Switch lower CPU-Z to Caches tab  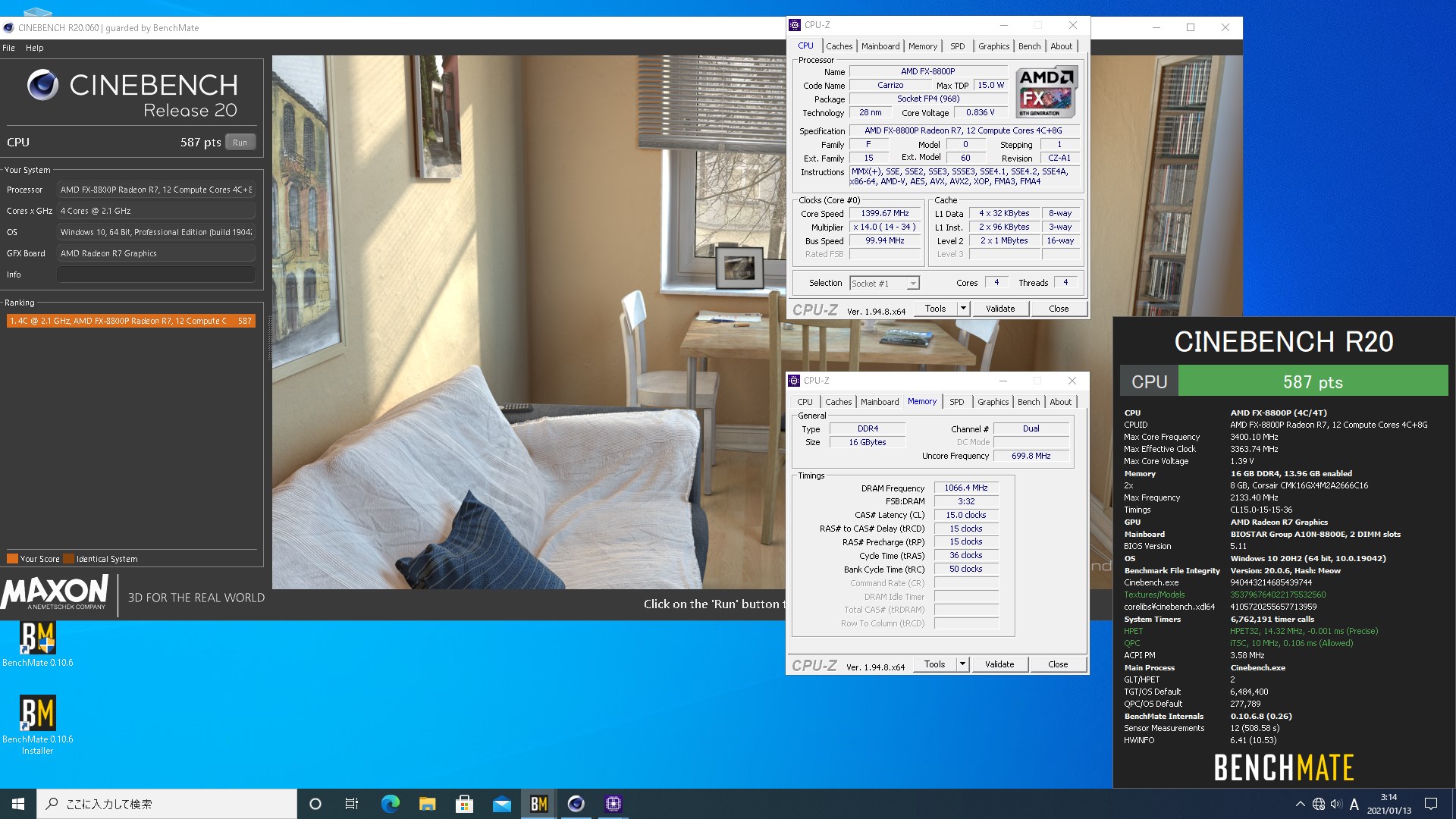pos(838,402)
